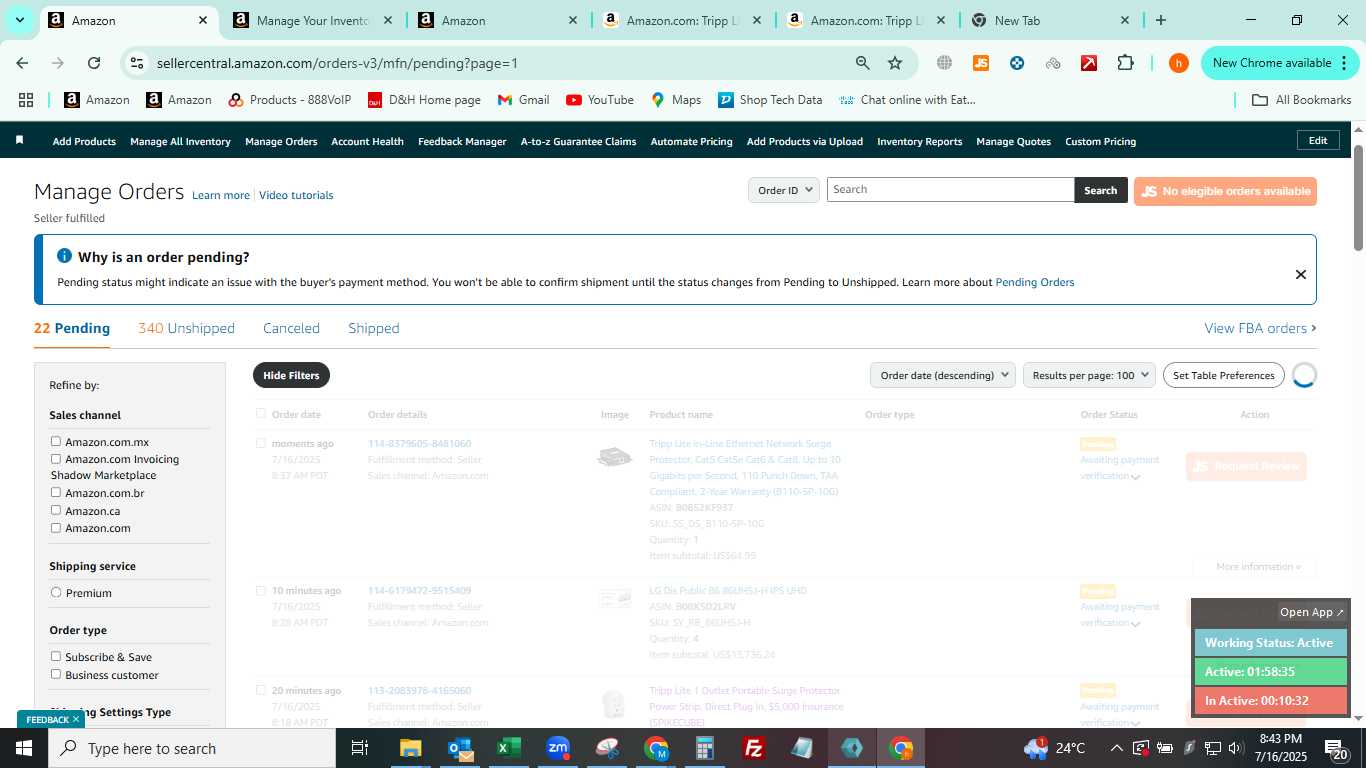The height and width of the screenshot is (768, 1366).
Task: Launch Outlook from taskbar
Action: pyautogui.click(x=460, y=748)
